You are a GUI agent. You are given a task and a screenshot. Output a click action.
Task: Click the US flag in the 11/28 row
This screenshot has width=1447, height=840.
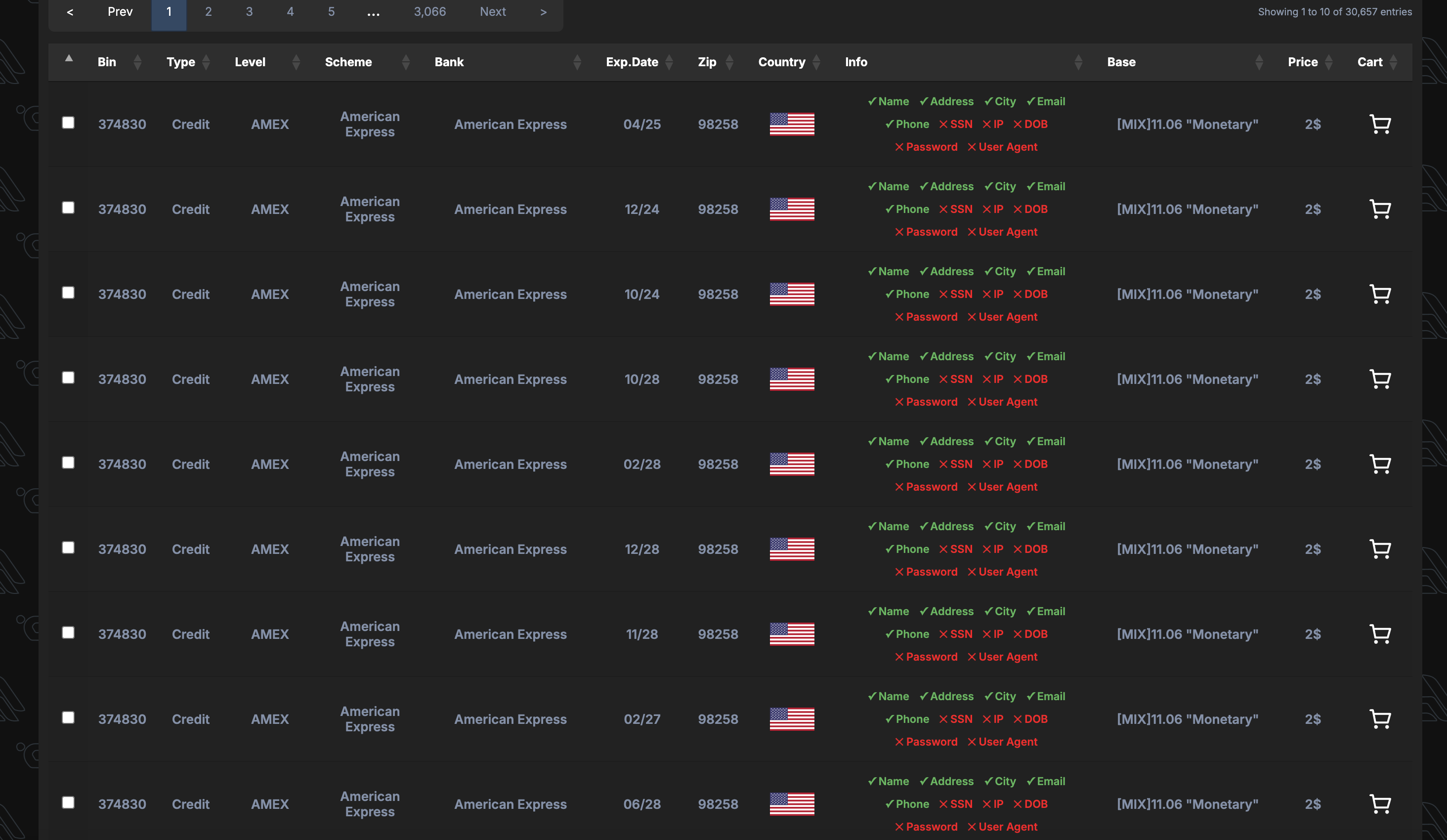[x=792, y=634]
